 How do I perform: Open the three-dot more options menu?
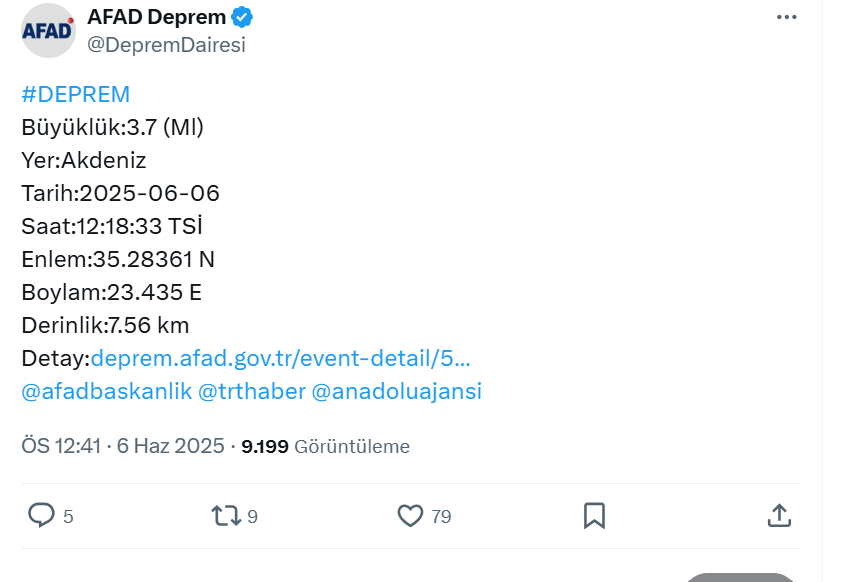786,17
